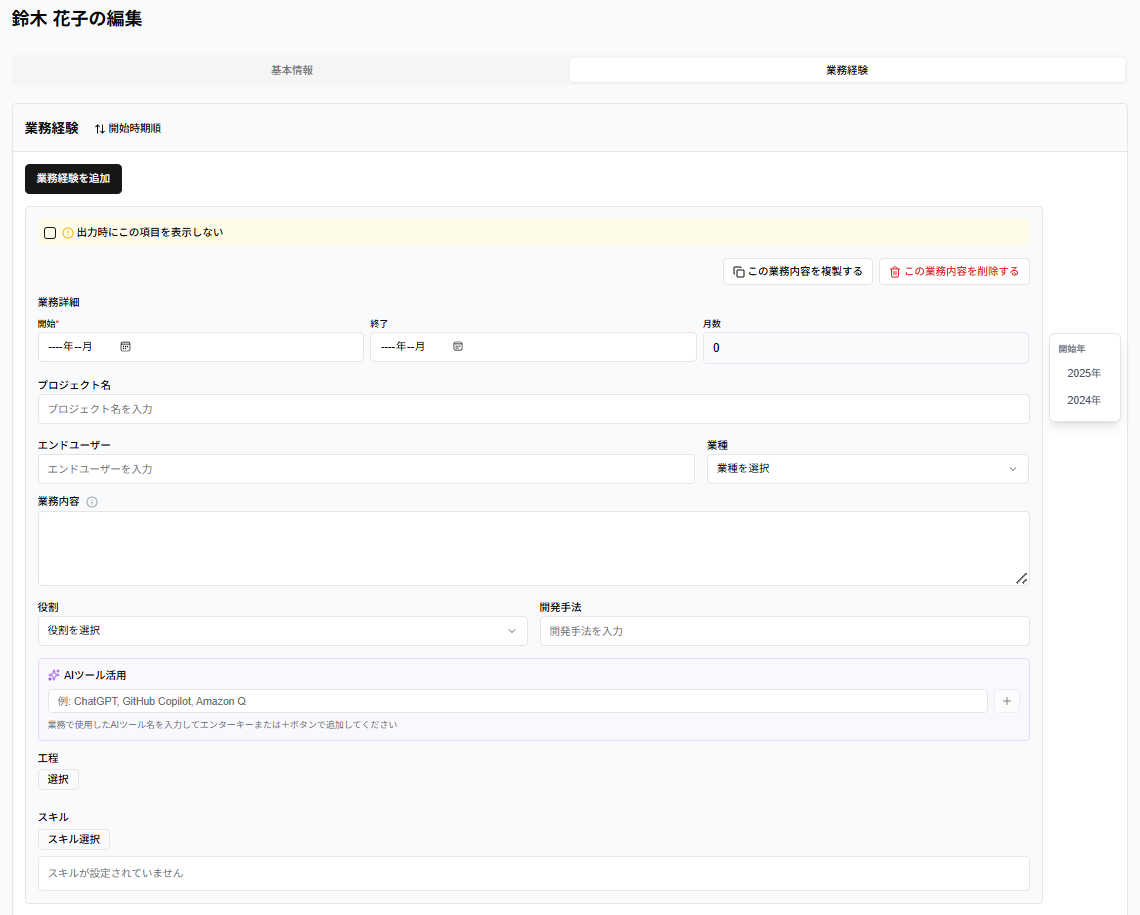
Task: Focus the プロジェクト名 input field
Action: coord(534,409)
